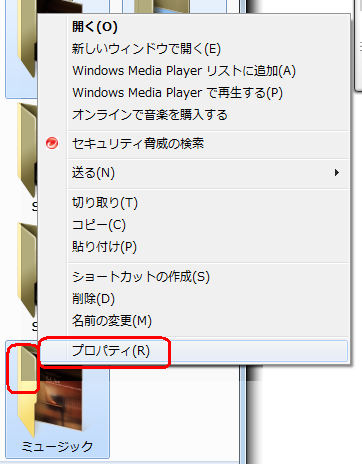This screenshot has height=464, width=362.
Task: Click 名前の変更(M) to rename
Action: coord(112,321)
